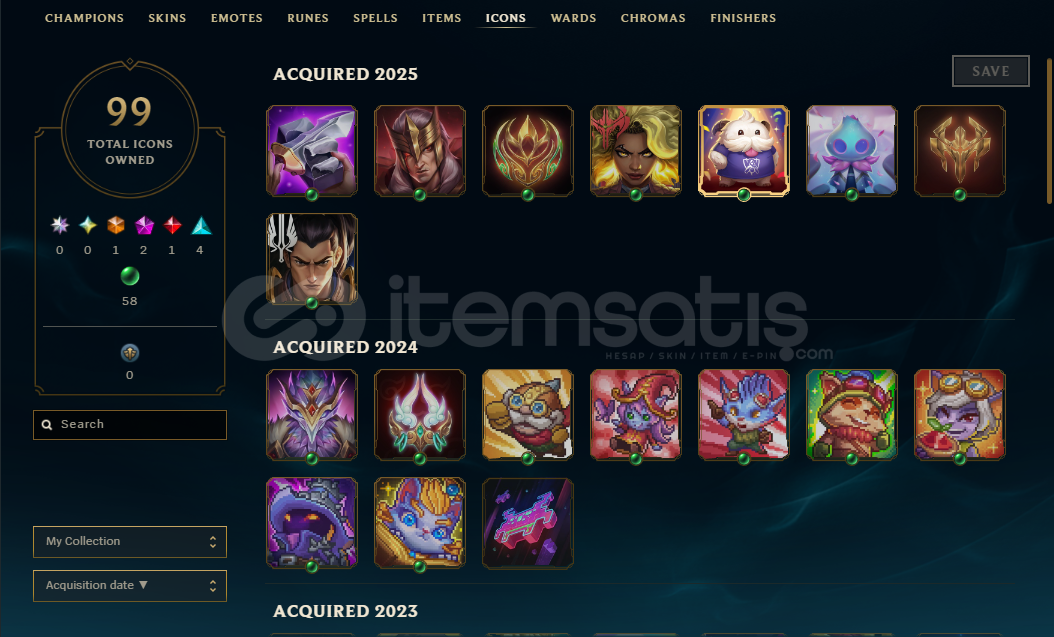Open the My Collection dropdown

(x=130, y=542)
